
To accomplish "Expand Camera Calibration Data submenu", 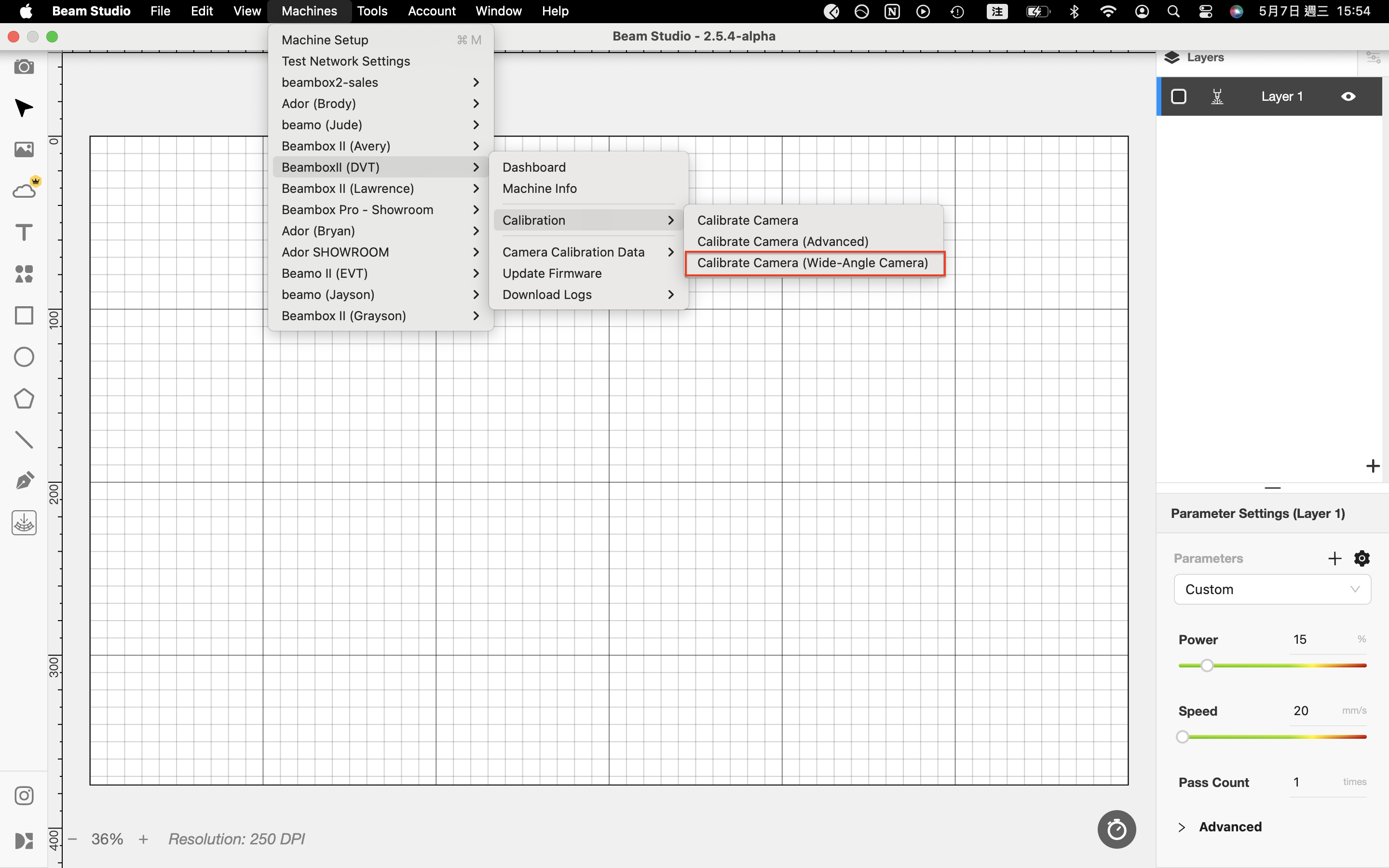I will [x=588, y=252].
